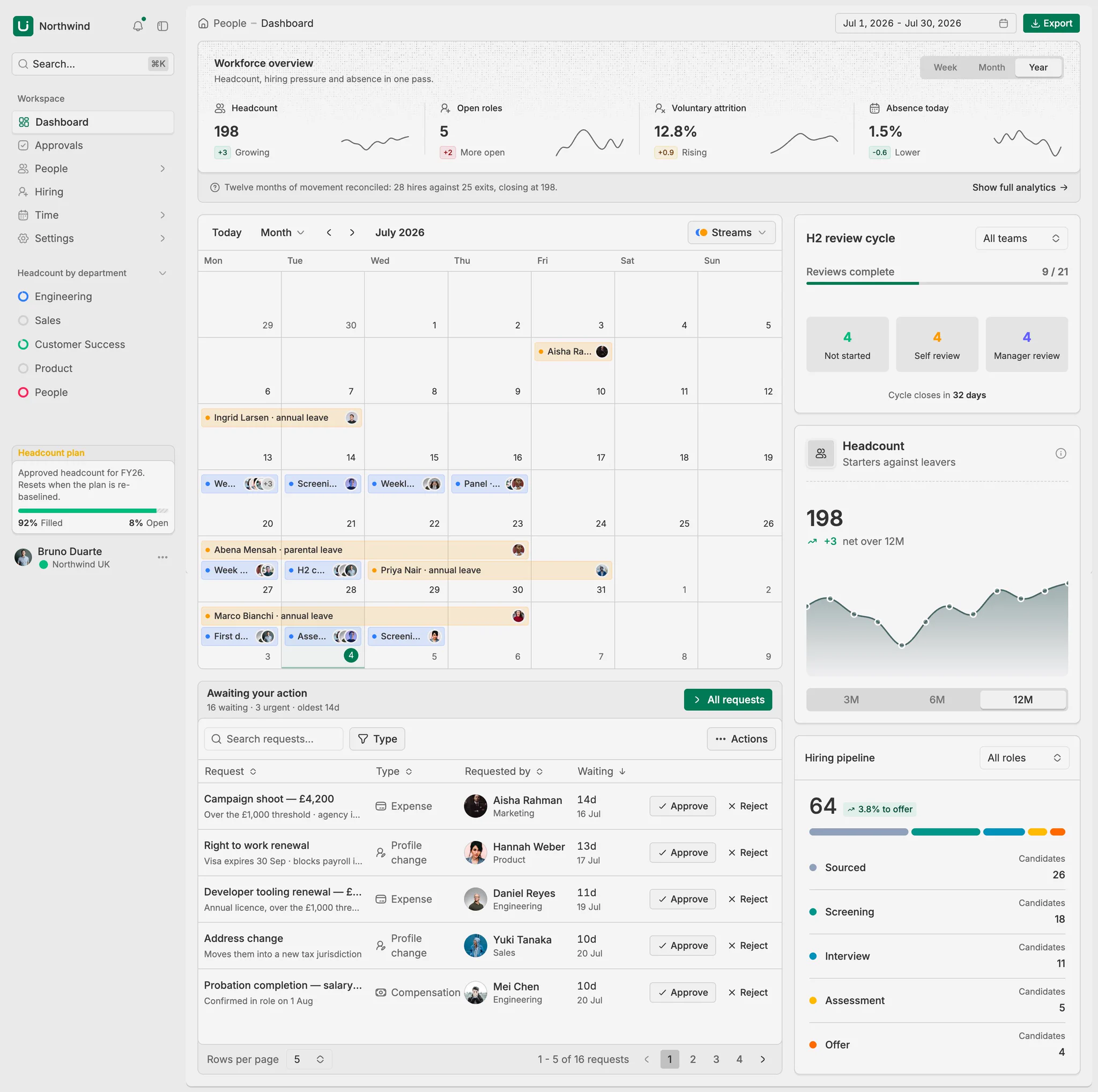
Task: Go to next month in calendar
Action: coord(352,232)
